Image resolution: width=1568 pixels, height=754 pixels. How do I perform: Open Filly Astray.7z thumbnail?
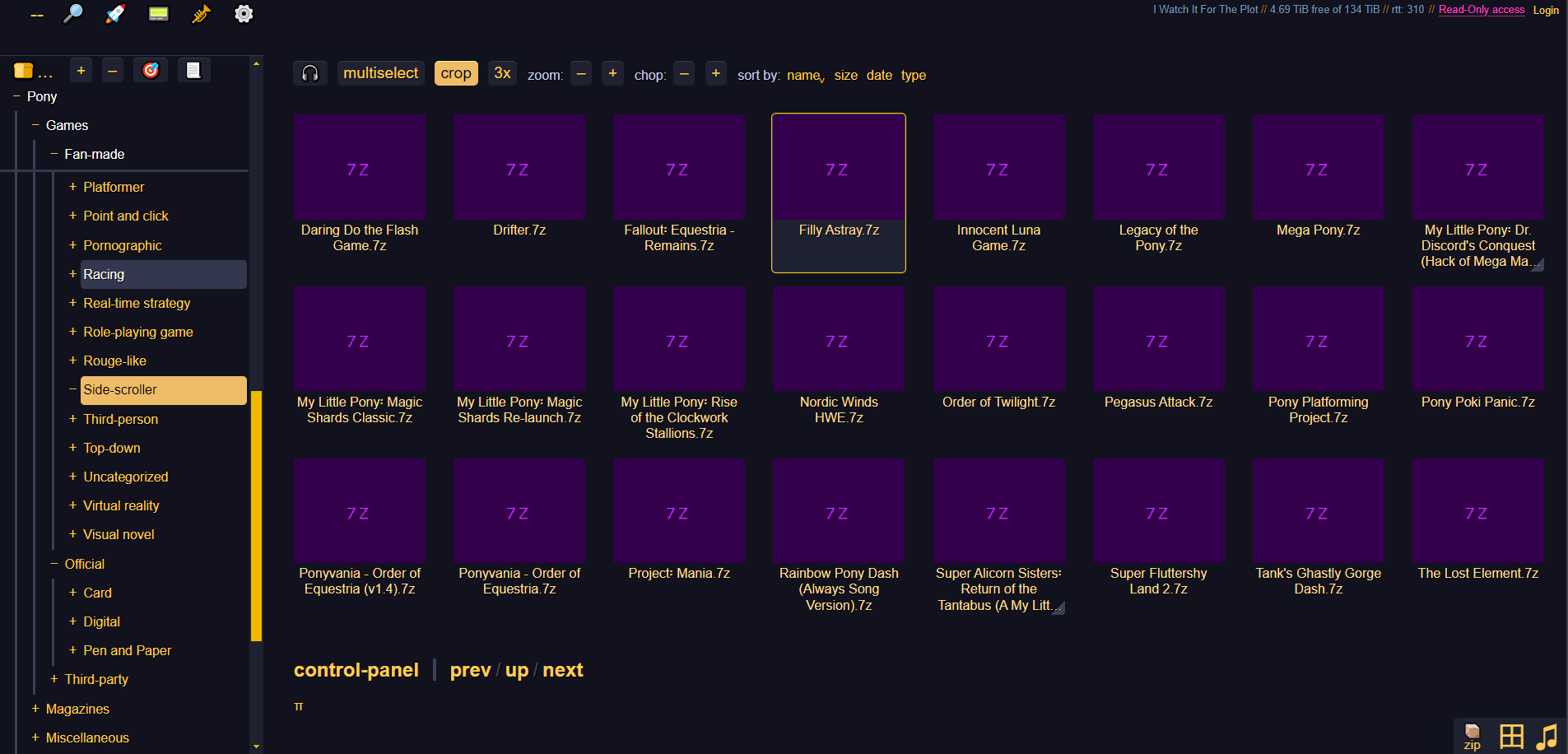[x=839, y=167]
